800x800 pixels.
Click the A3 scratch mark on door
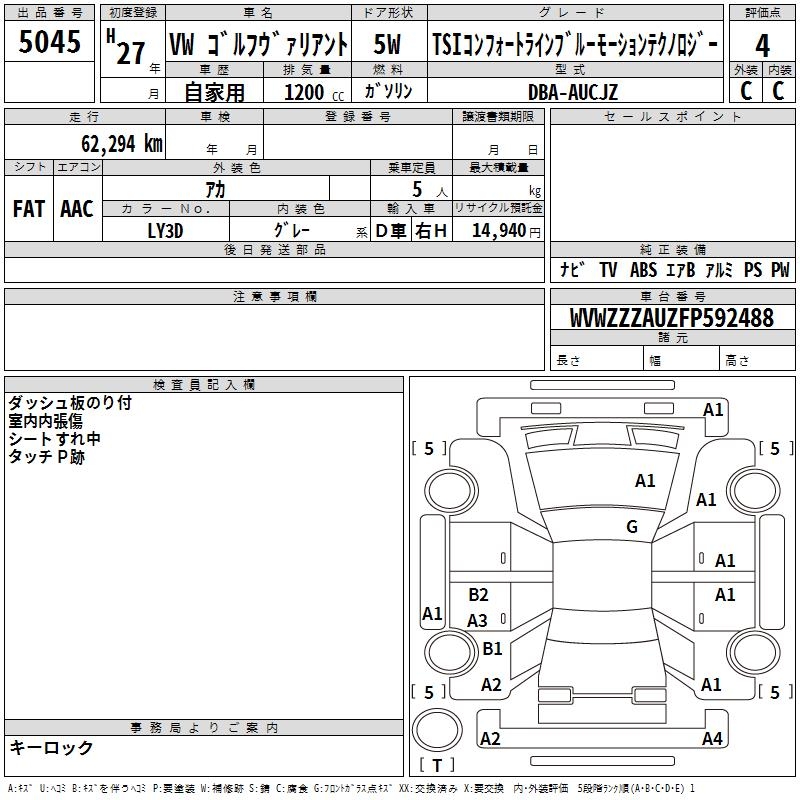click(x=477, y=620)
